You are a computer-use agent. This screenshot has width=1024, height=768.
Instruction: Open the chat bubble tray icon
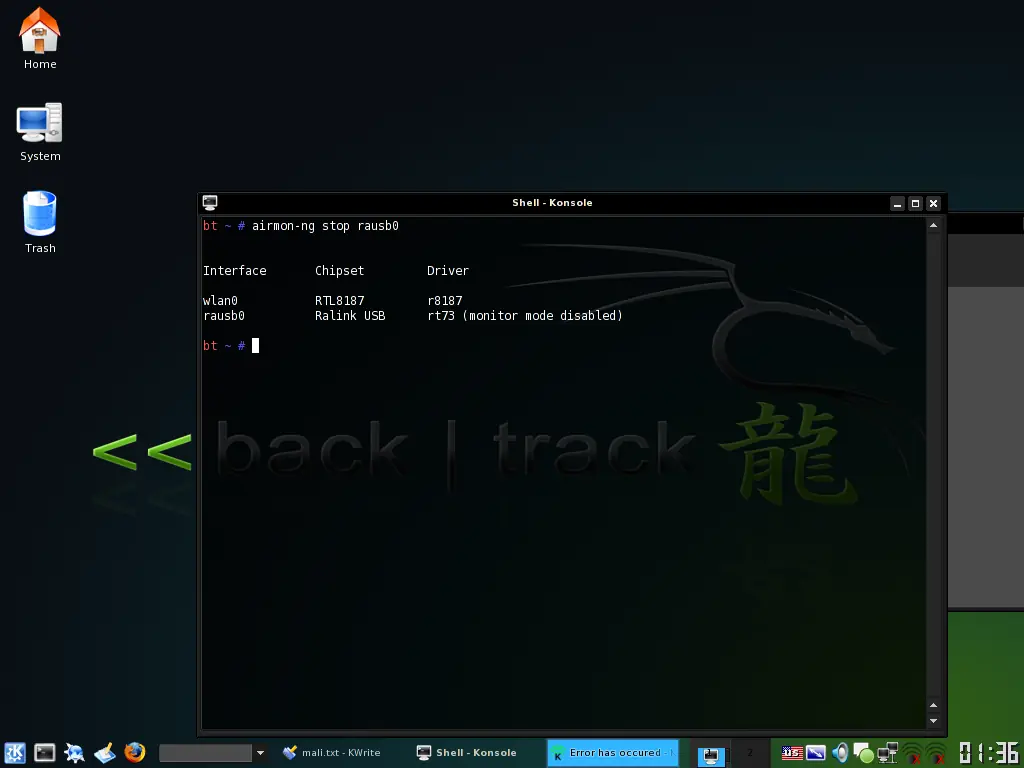click(863, 753)
